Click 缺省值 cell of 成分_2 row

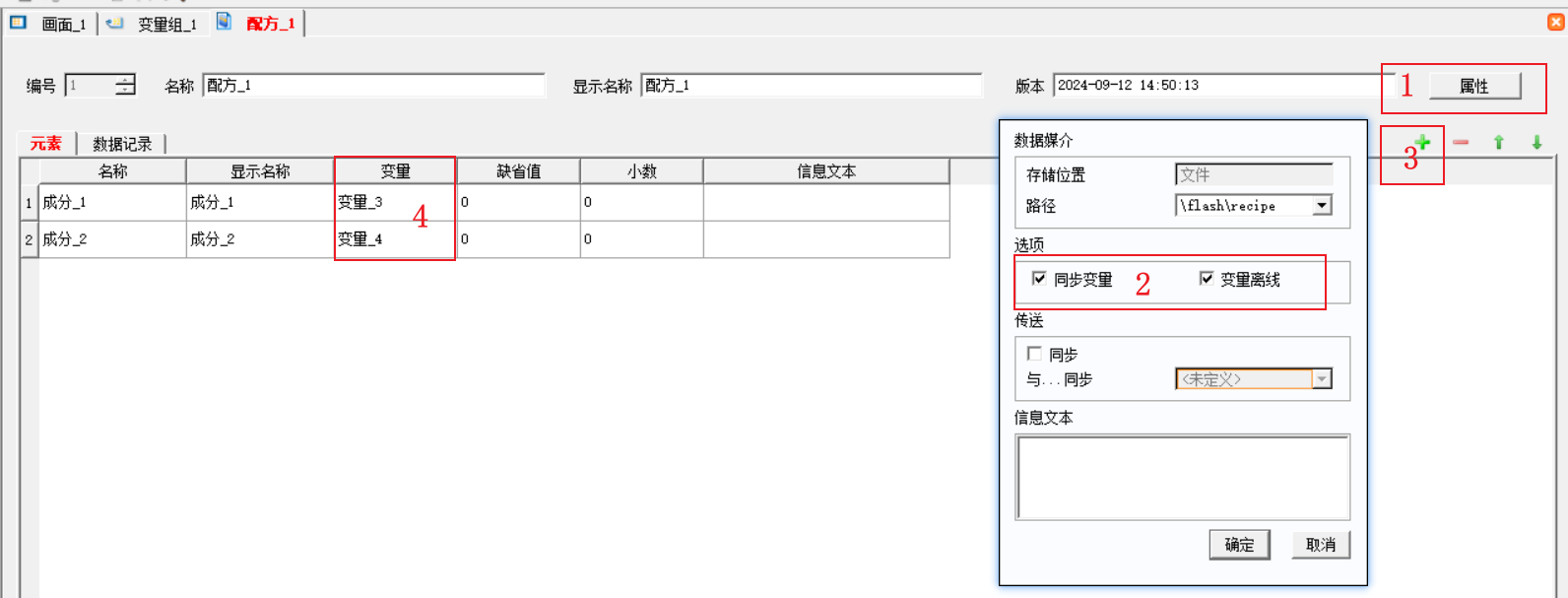519,239
